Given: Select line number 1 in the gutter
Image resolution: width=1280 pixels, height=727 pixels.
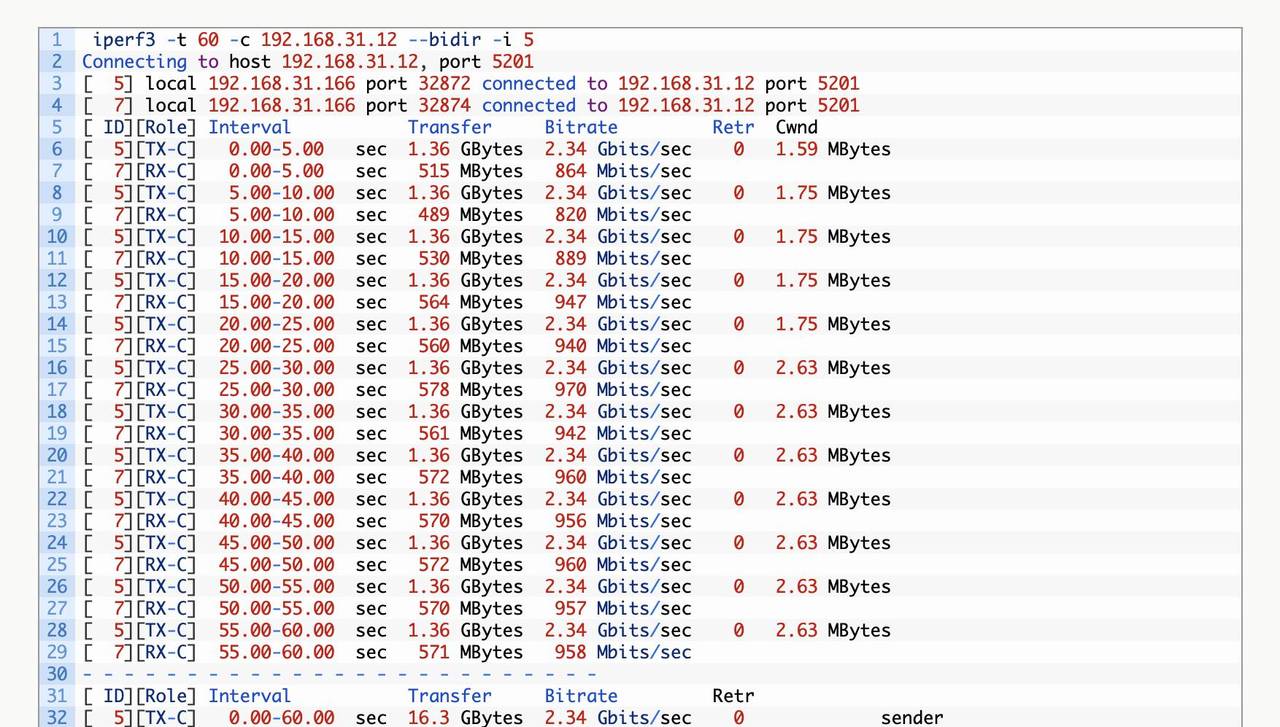Looking at the screenshot, I should [x=56, y=40].
